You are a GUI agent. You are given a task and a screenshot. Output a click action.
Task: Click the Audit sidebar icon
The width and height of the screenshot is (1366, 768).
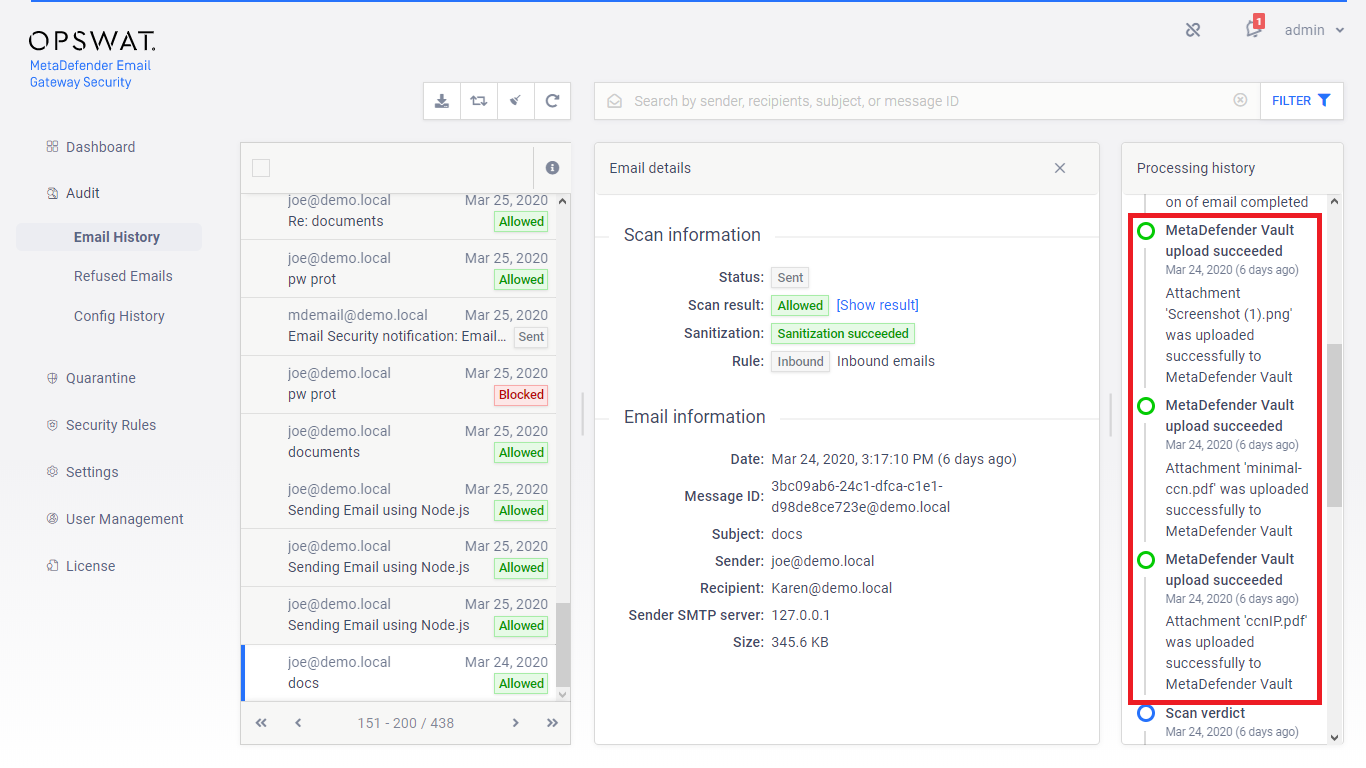coord(52,193)
